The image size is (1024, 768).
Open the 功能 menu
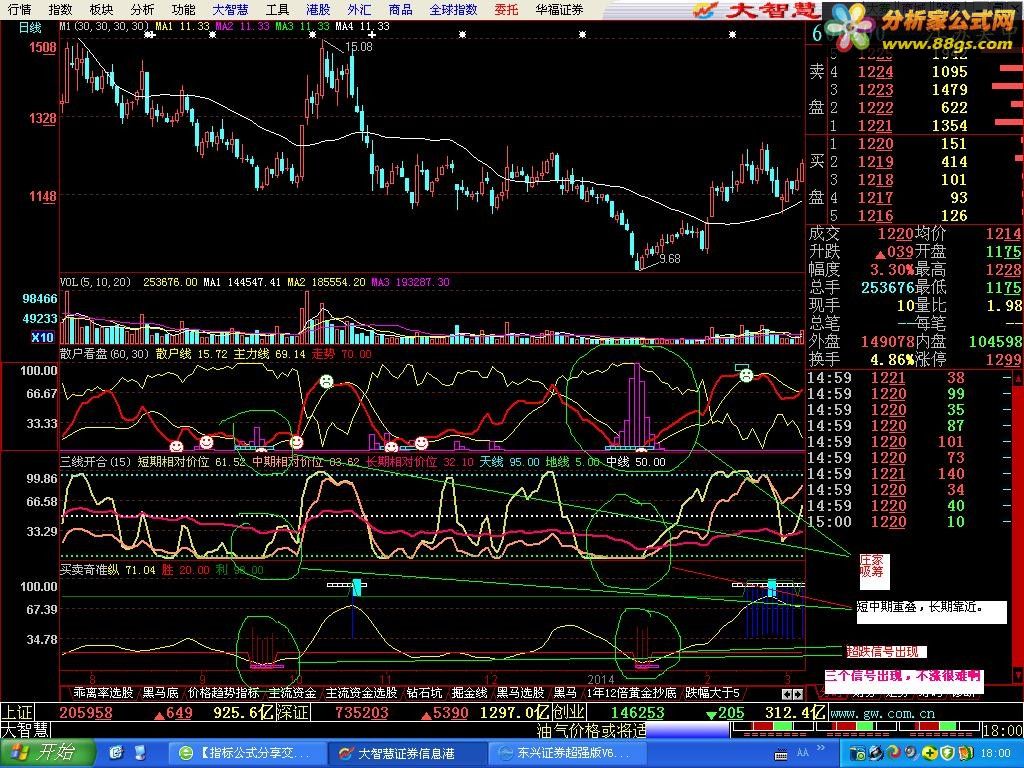(184, 9)
